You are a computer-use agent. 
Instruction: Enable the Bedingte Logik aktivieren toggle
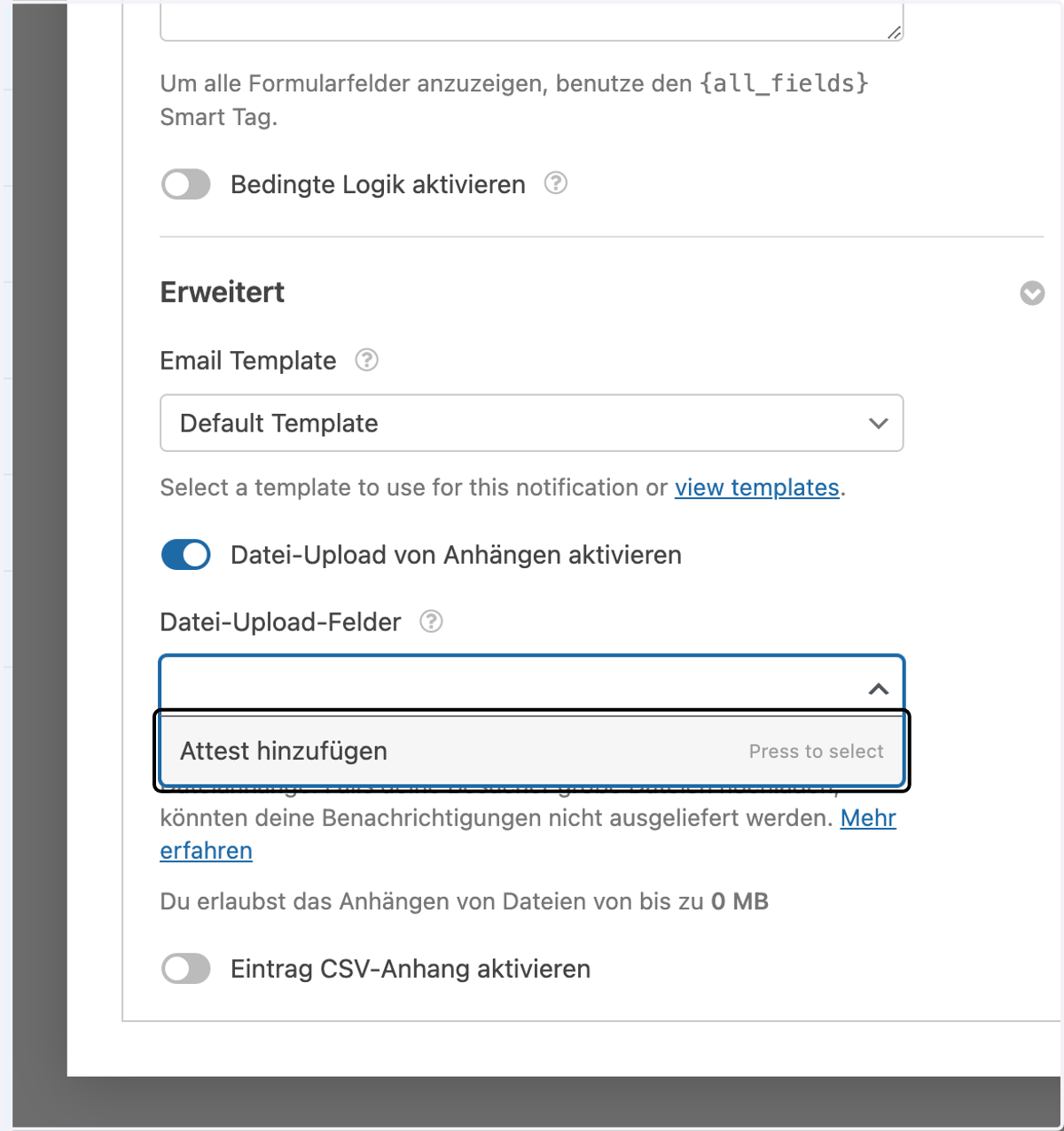[186, 184]
